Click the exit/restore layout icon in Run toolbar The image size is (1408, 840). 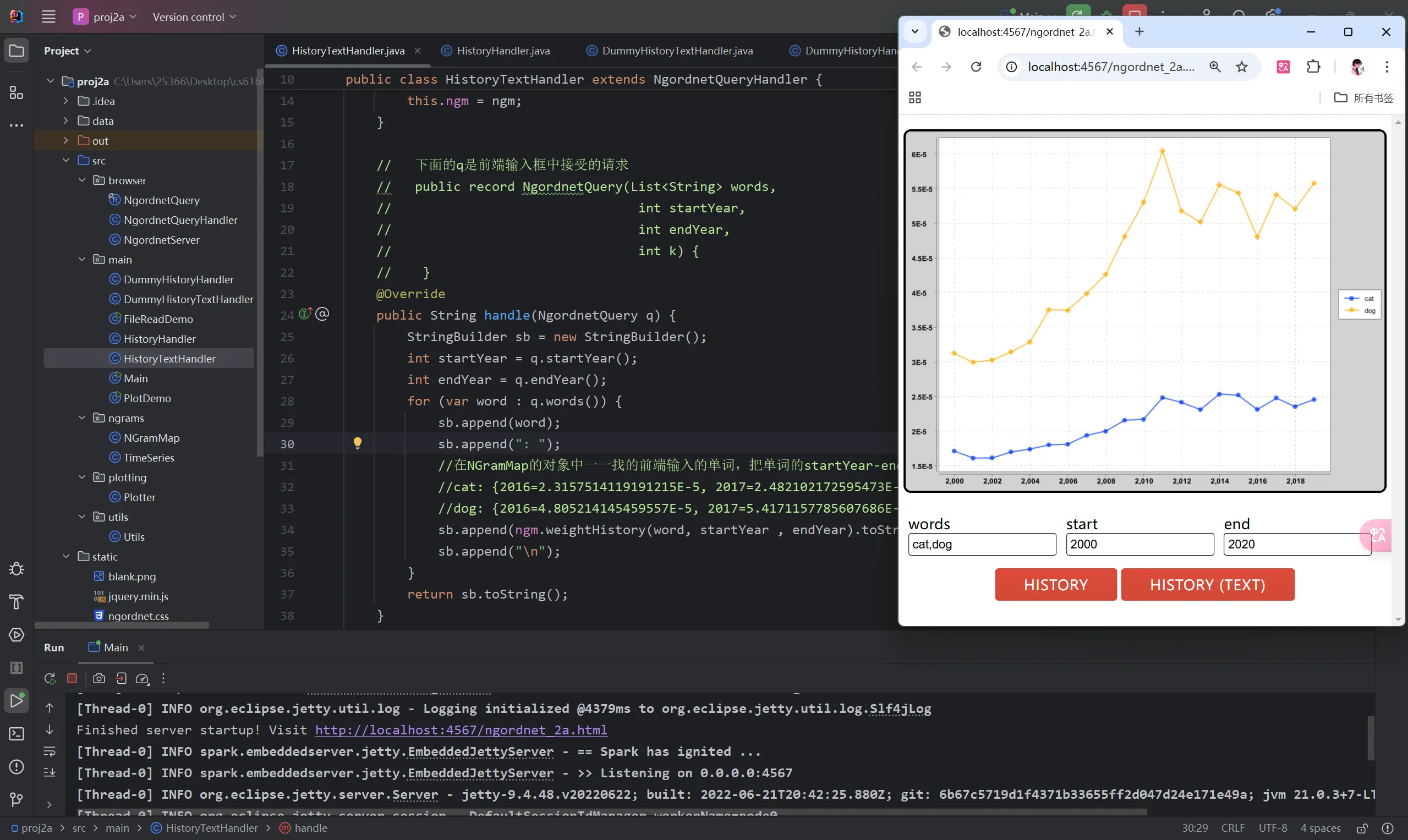tap(121, 678)
